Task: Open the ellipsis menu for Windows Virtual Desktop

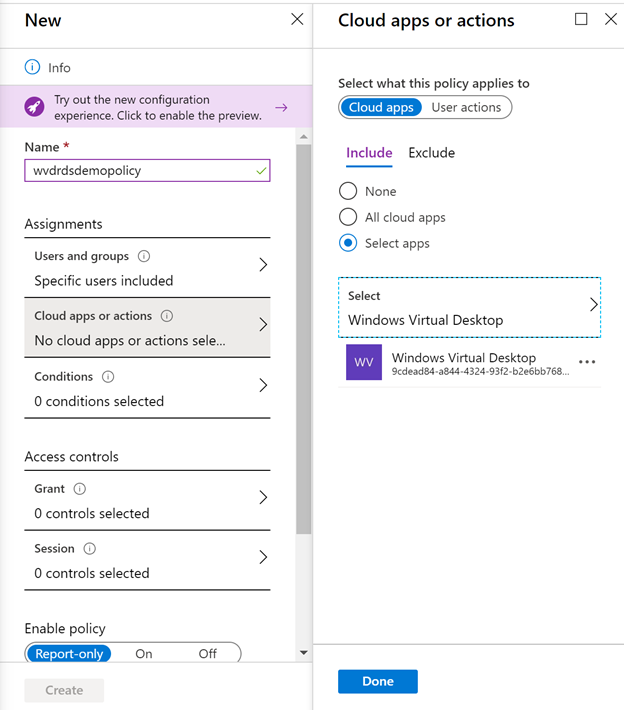Action: 587,362
